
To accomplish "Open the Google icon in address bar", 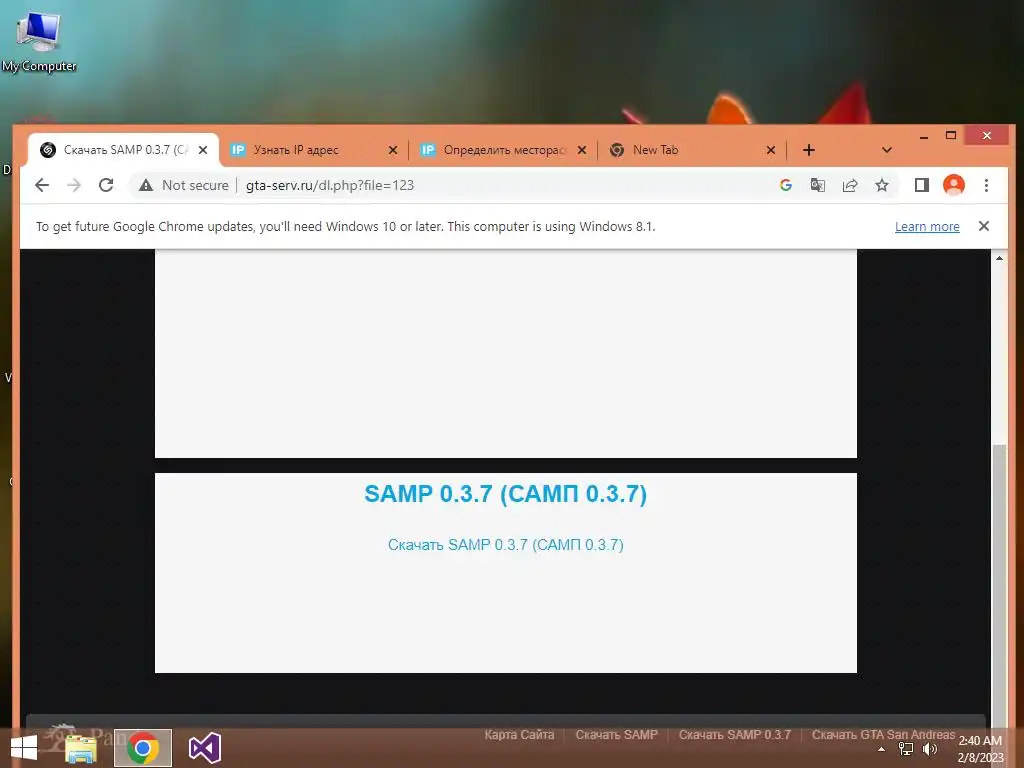I will (786, 185).
